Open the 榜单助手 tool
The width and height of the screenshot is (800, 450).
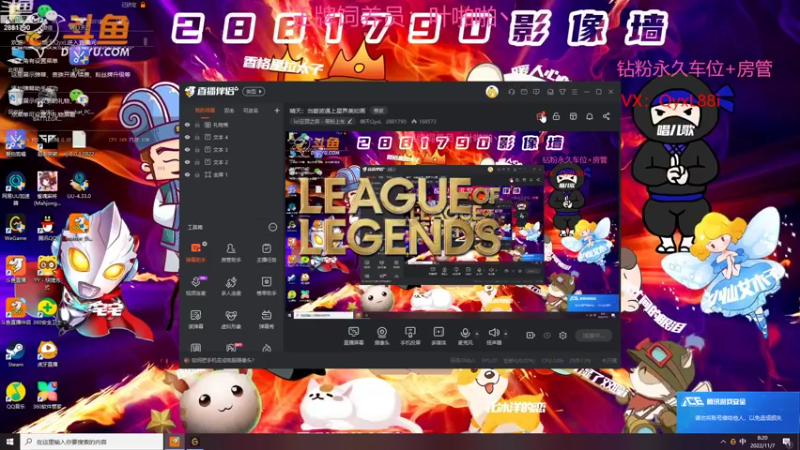(x=266, y=286)
